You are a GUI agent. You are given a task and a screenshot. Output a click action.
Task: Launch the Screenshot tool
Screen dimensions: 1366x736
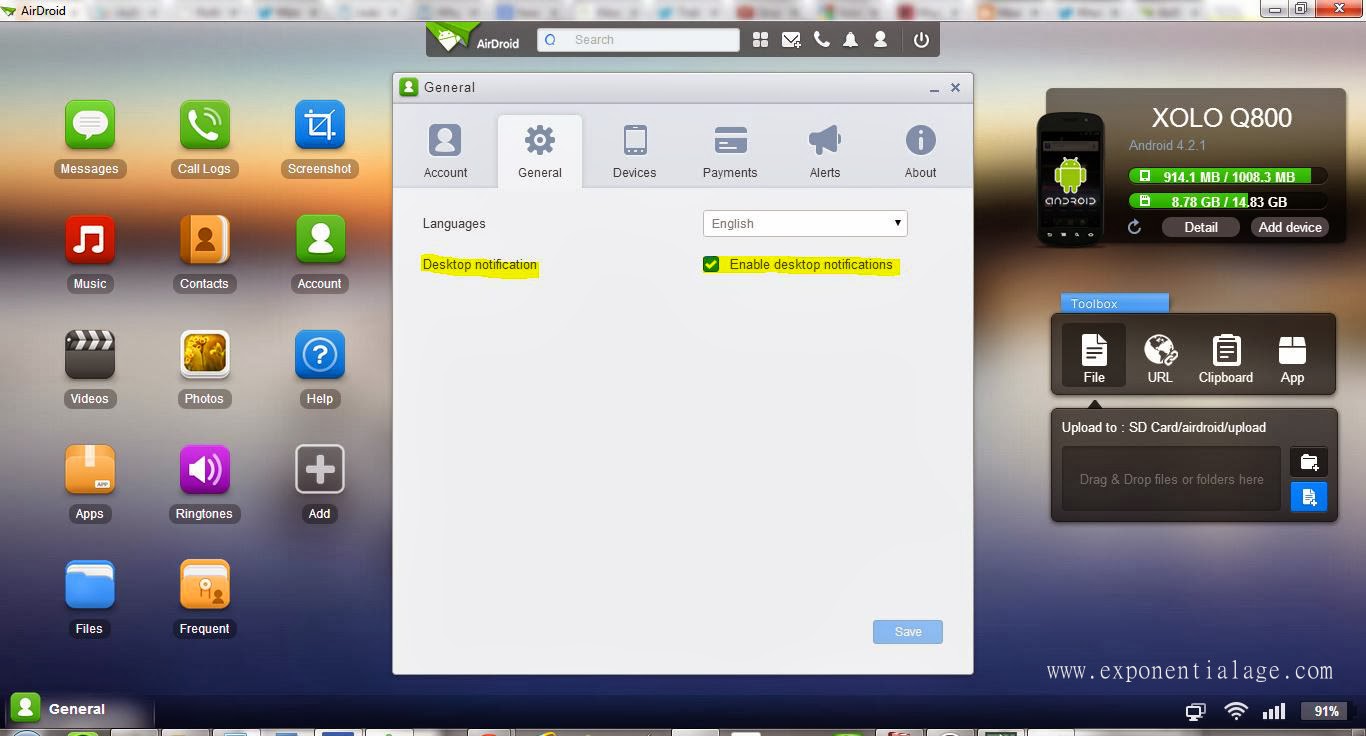pyautogui.click(x=319, y=124)
